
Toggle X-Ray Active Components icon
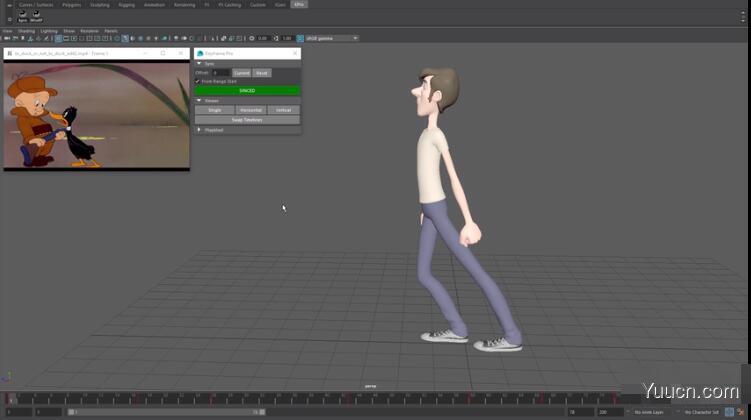click(x=231, y=38)
